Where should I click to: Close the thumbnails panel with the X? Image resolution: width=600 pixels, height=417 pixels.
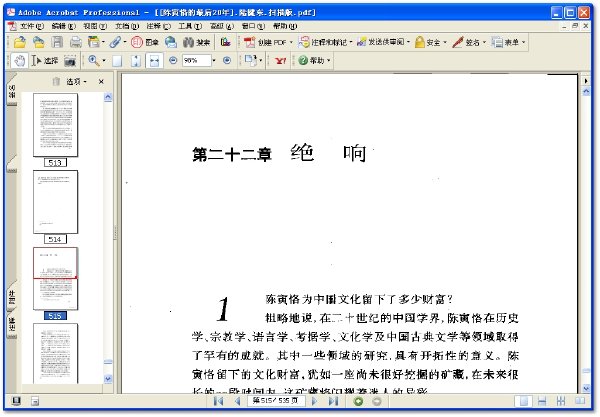101,81
